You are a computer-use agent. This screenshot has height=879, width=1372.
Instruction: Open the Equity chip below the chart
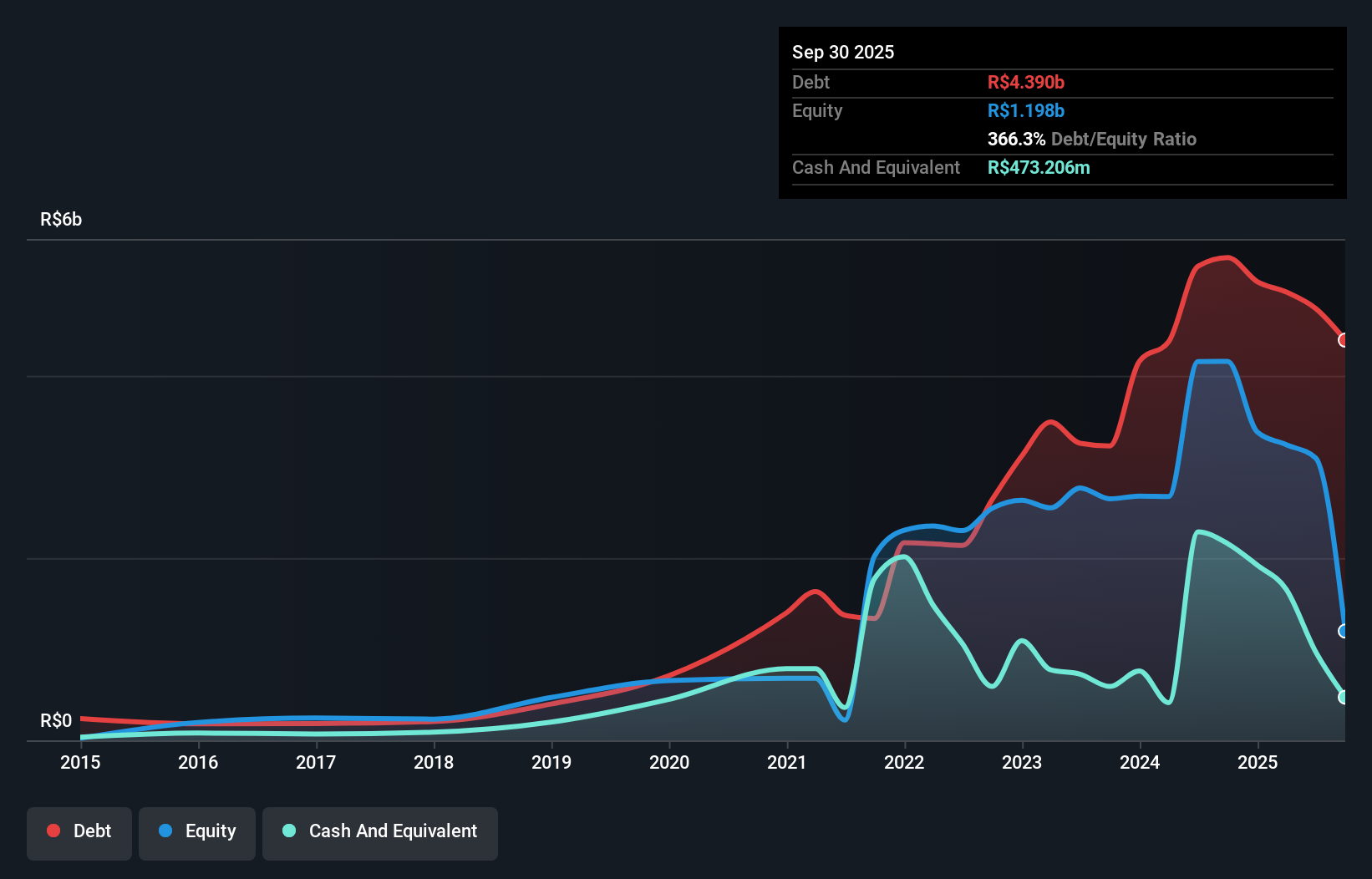[197, 832]
